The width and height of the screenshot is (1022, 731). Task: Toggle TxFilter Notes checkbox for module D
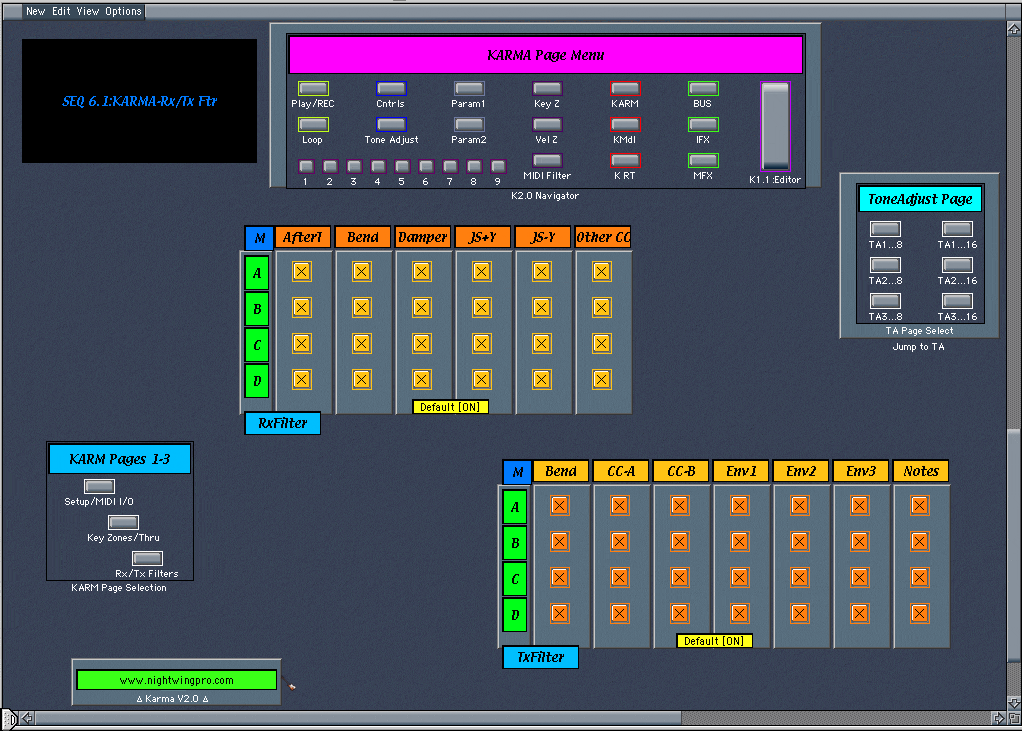pyautogui.click(x=919, y=613)
